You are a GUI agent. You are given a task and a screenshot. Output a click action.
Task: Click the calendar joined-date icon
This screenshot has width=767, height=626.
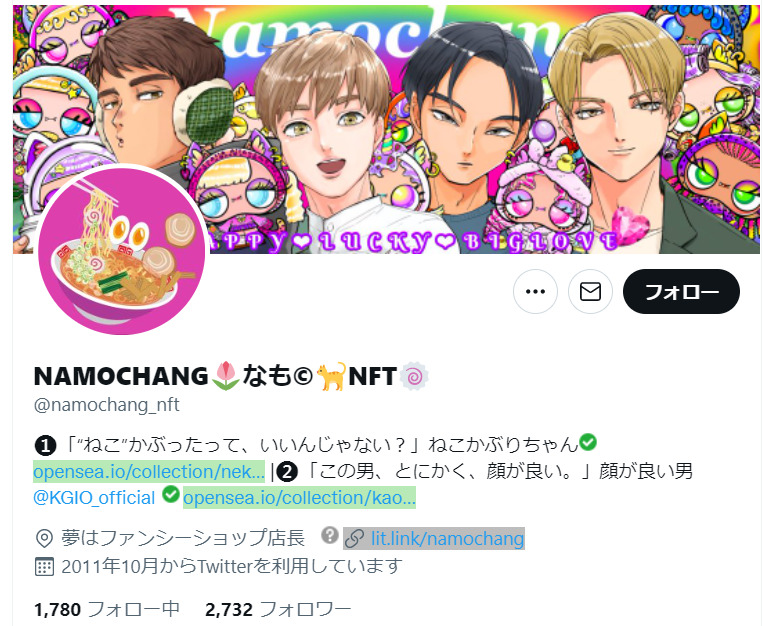[44, 566]
